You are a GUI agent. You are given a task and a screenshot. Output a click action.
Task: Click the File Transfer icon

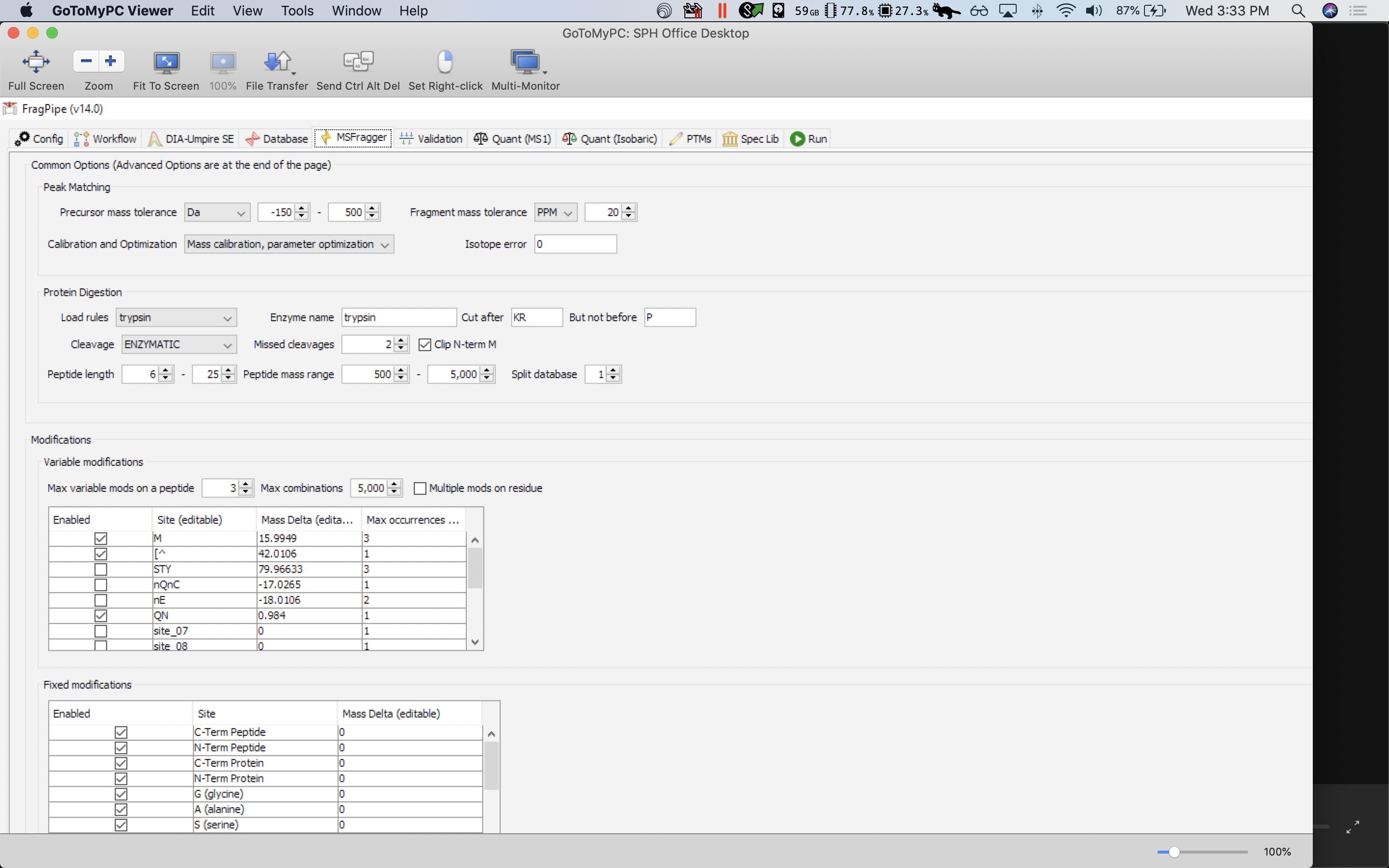tap(277, 61)
